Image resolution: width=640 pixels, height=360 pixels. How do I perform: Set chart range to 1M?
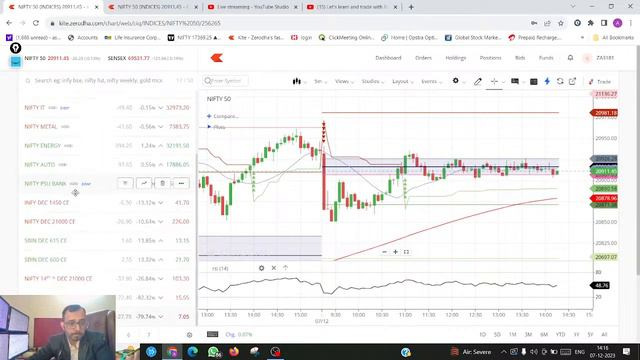click(512, 335)
